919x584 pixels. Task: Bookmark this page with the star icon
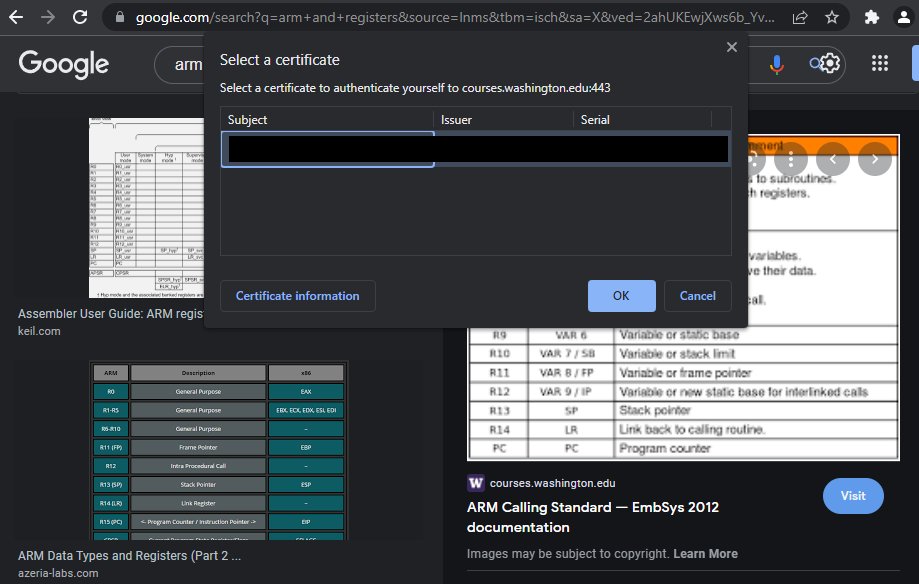pos(832,18)
